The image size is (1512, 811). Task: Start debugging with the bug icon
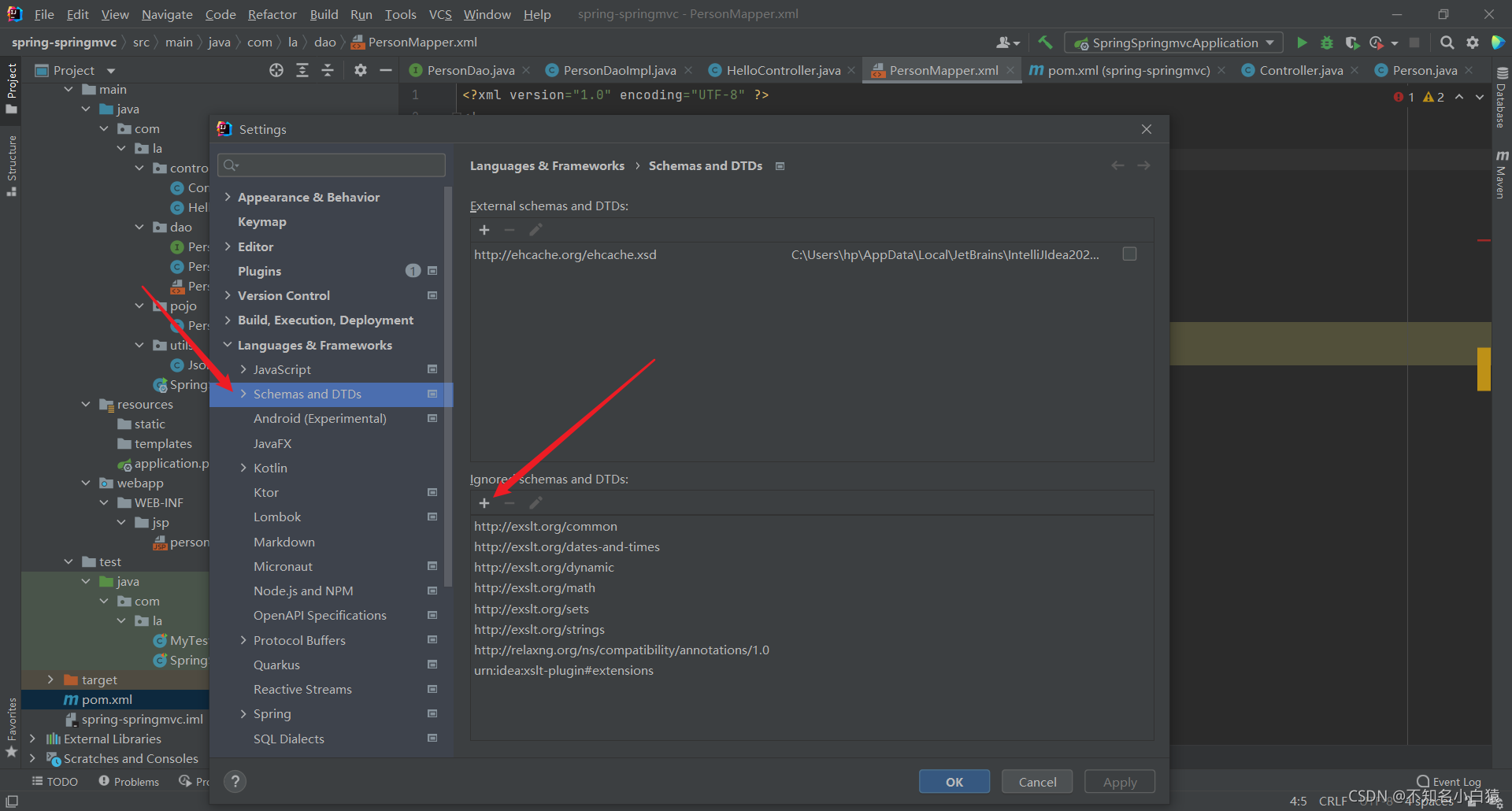1327,43
